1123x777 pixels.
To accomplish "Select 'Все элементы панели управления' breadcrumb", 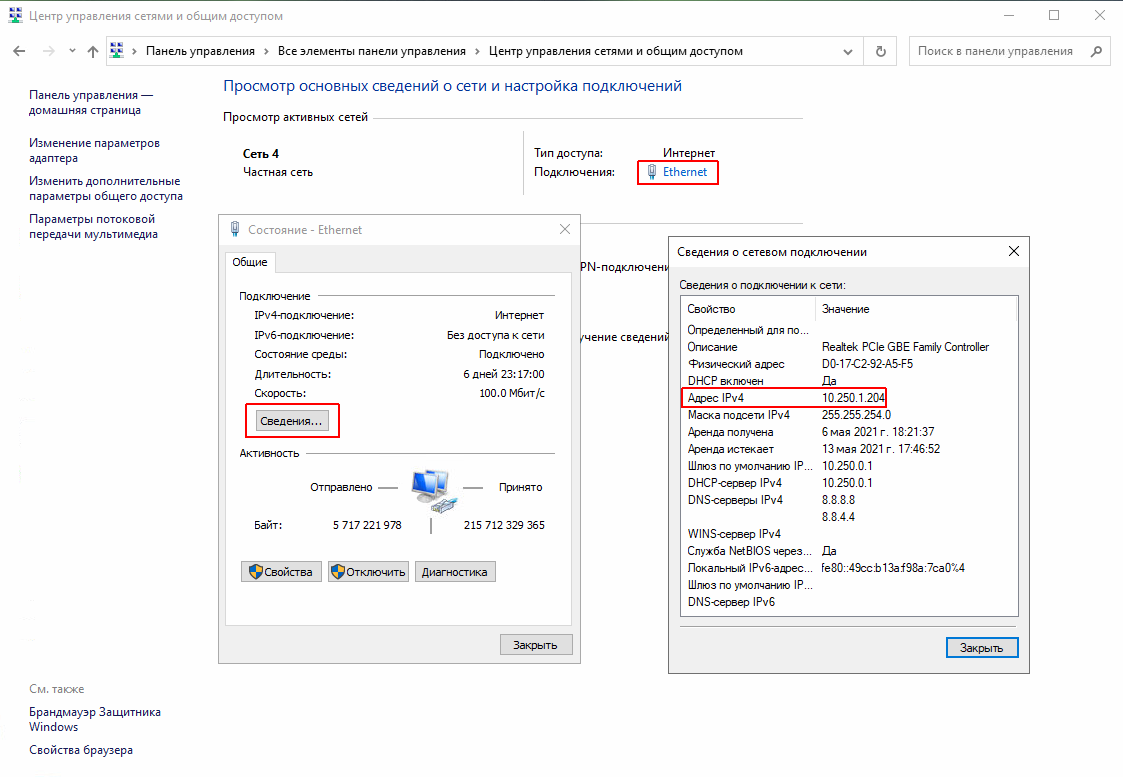I will click(372, 51).
